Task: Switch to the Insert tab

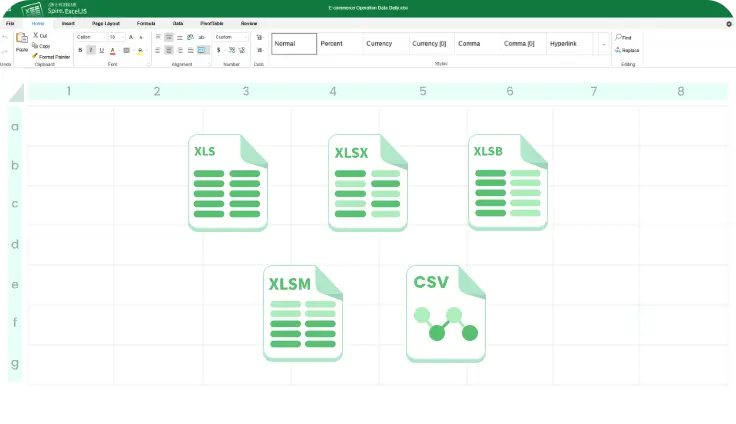Action: [68, 22]
